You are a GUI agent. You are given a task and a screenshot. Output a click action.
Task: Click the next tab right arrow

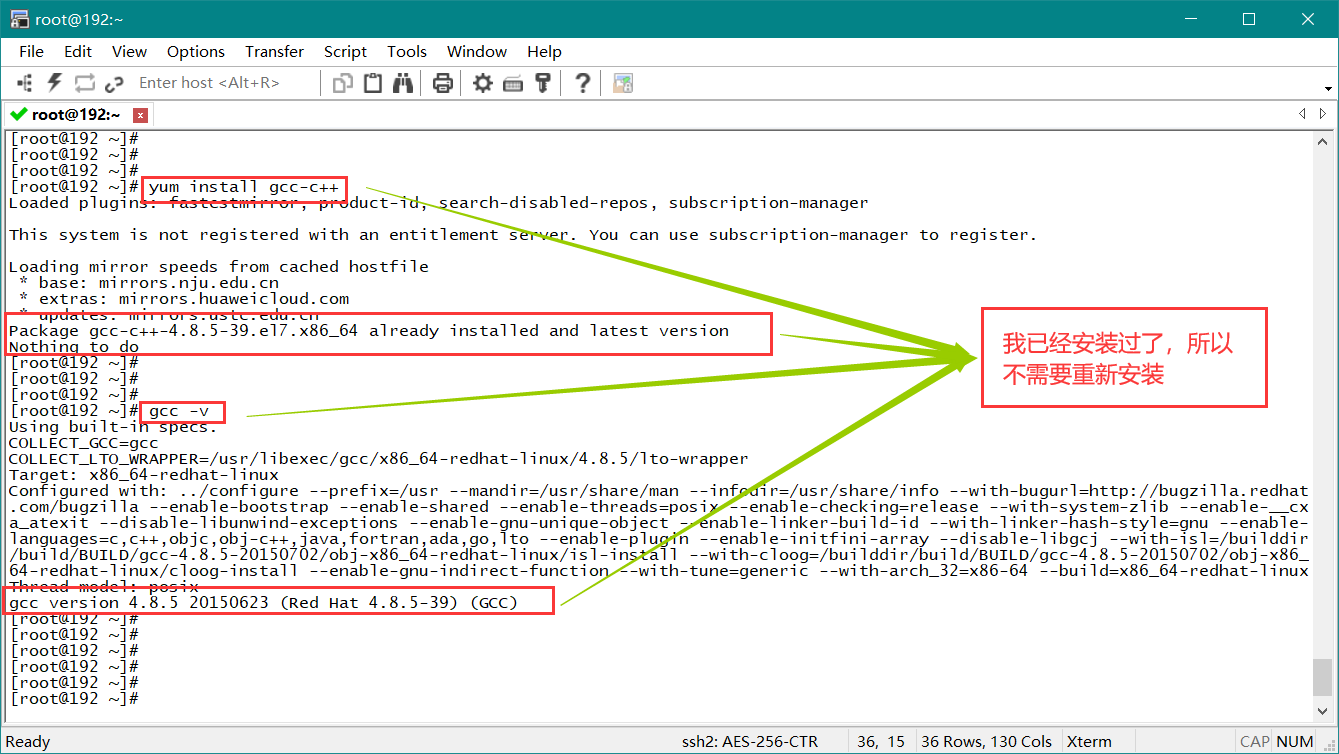(1324, 114)
